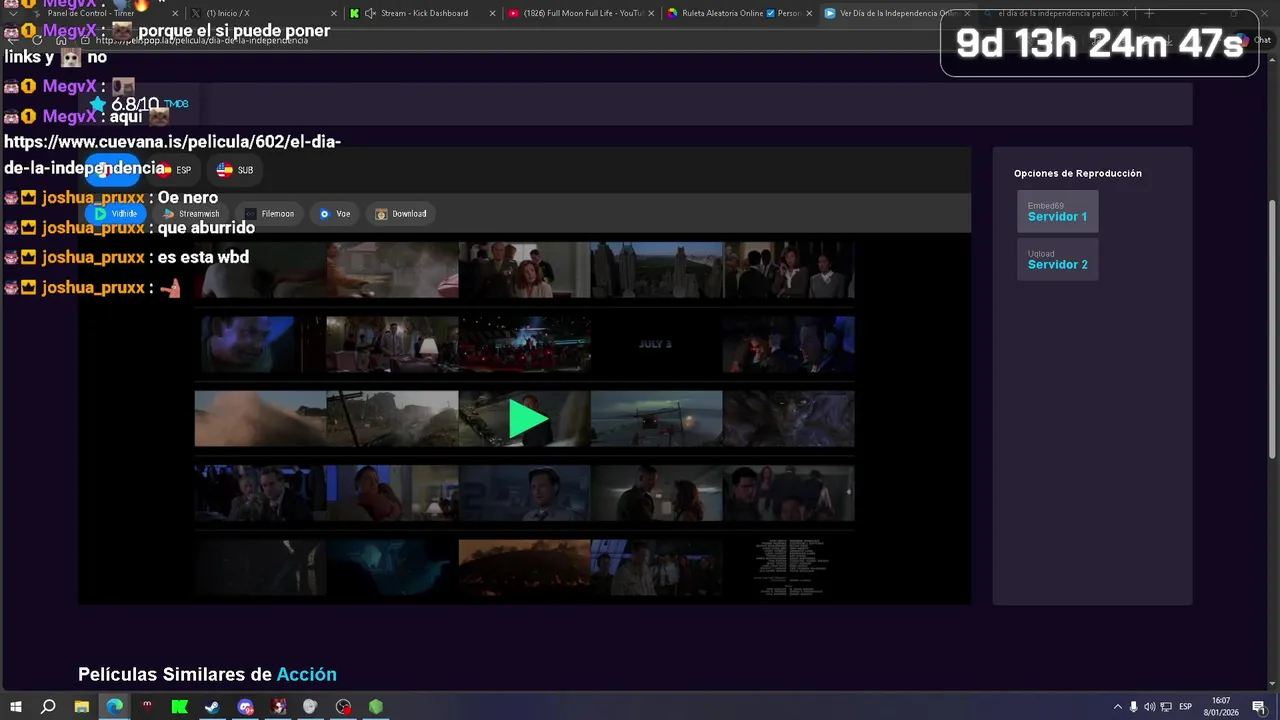The image size is (1280, 720).
Task: Click chat message "Oe nero"
Action: point(187,197)
